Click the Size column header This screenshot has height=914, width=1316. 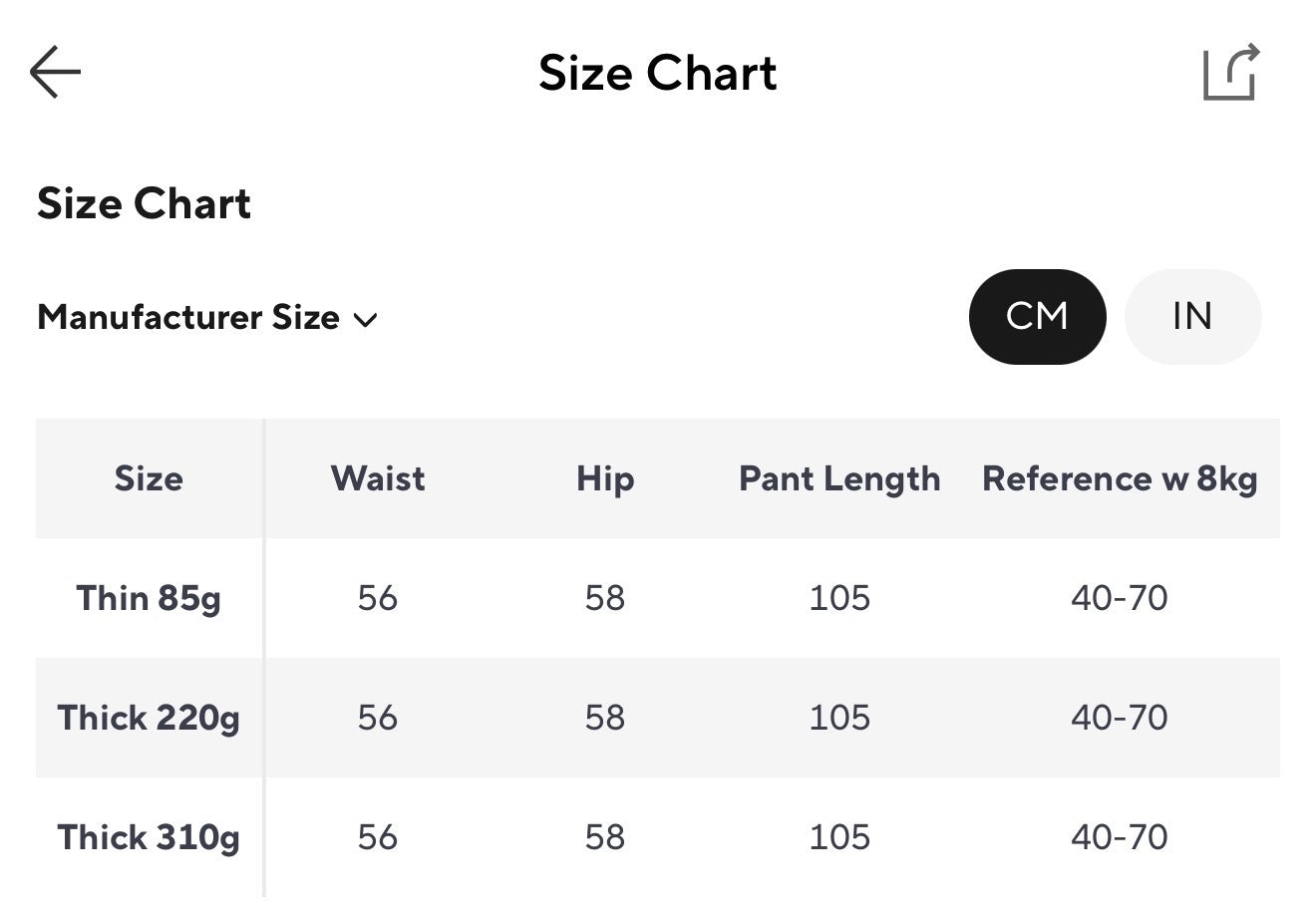point(148,478)
